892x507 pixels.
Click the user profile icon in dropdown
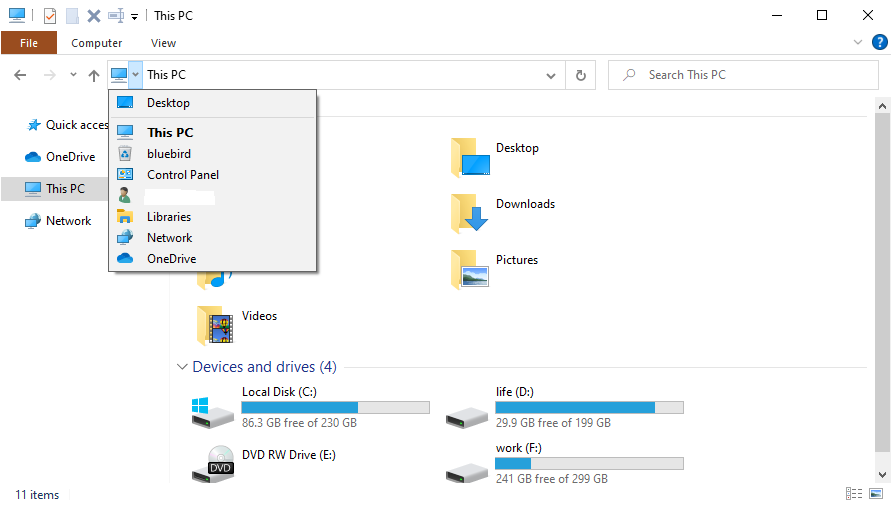[125, 196]
